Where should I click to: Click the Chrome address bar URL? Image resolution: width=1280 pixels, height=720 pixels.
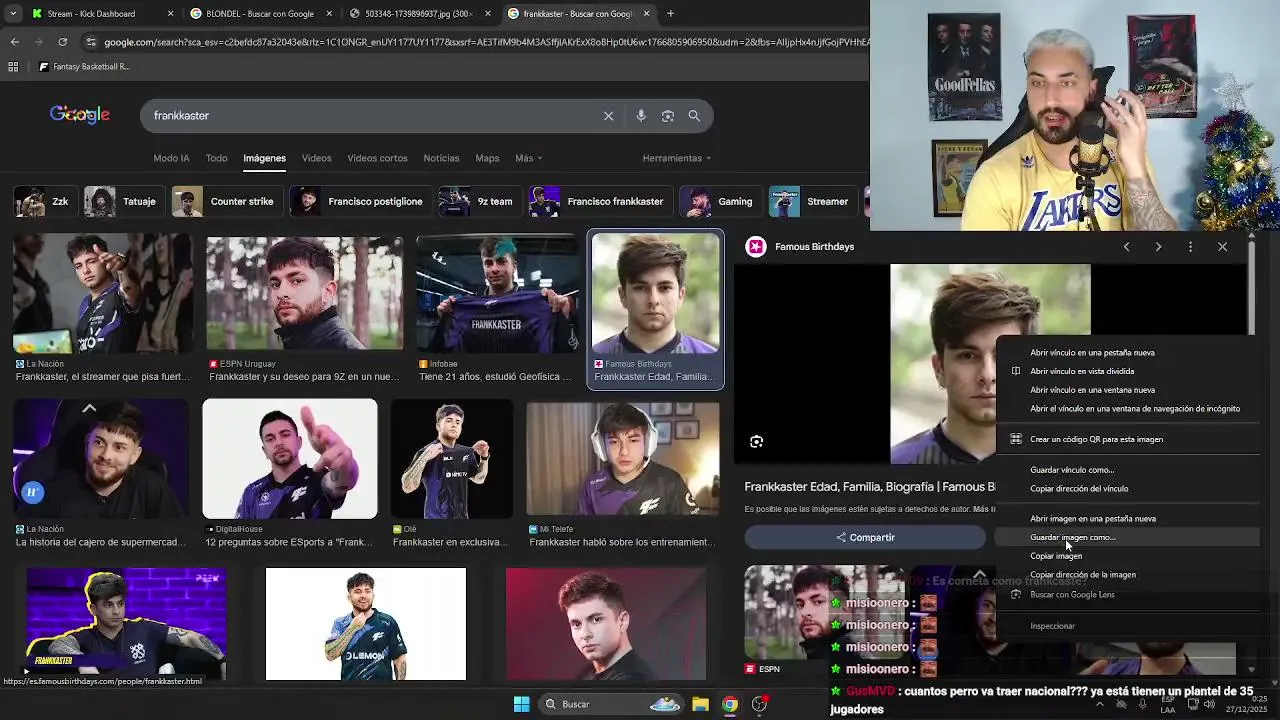485,42
